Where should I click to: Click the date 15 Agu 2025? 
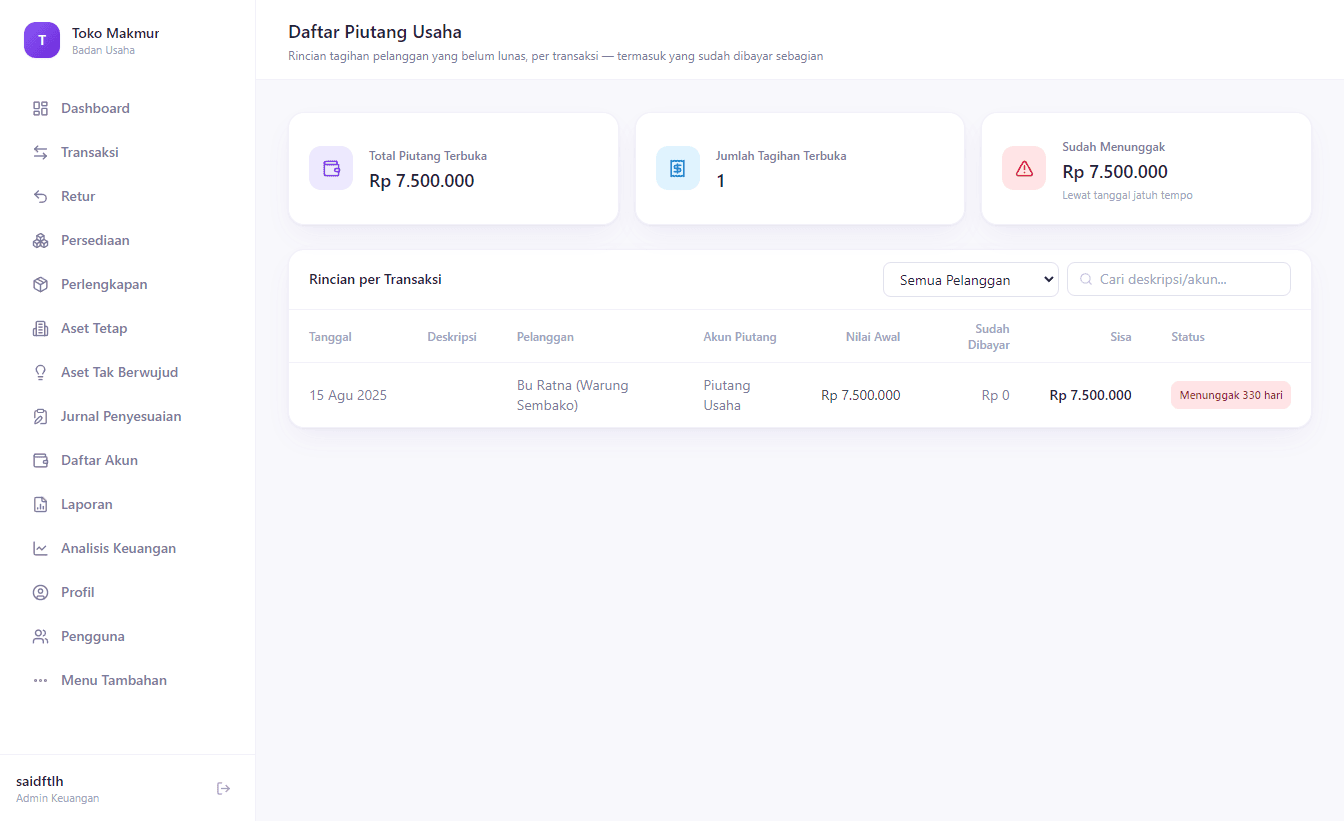348,395
